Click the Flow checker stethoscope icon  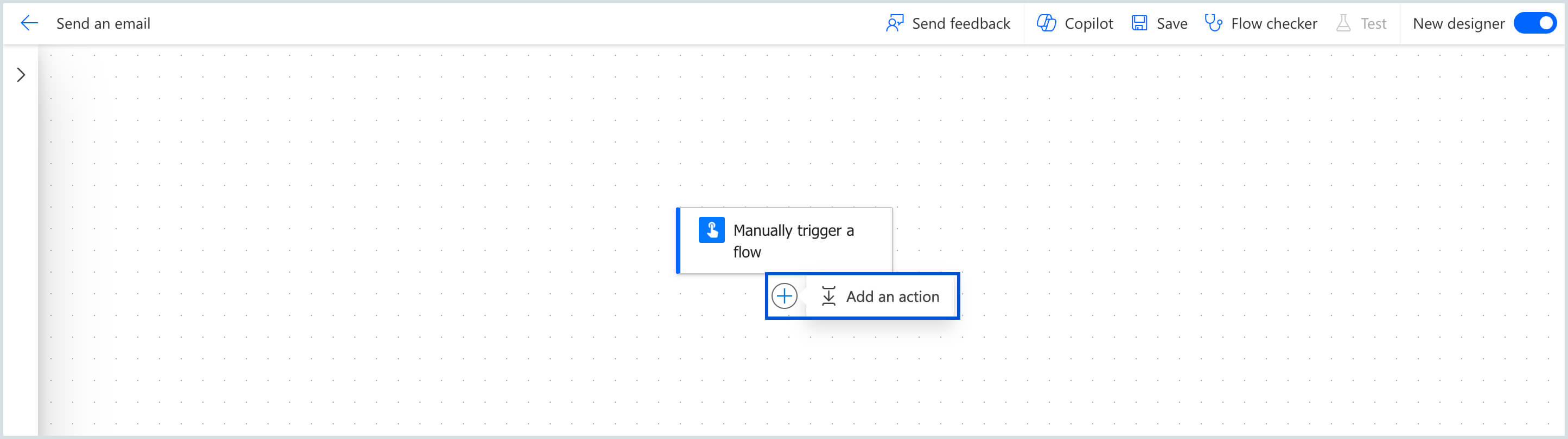click(1213, 24)
